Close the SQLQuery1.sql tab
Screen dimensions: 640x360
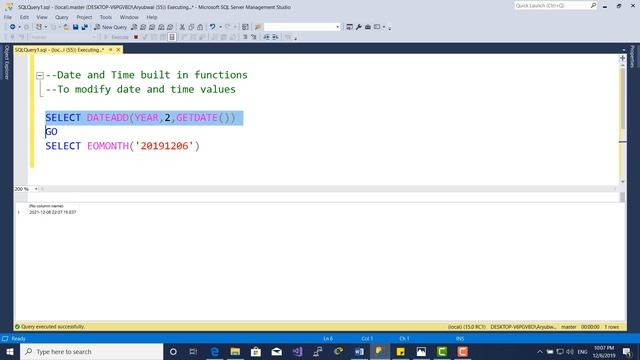click(118, 50)
